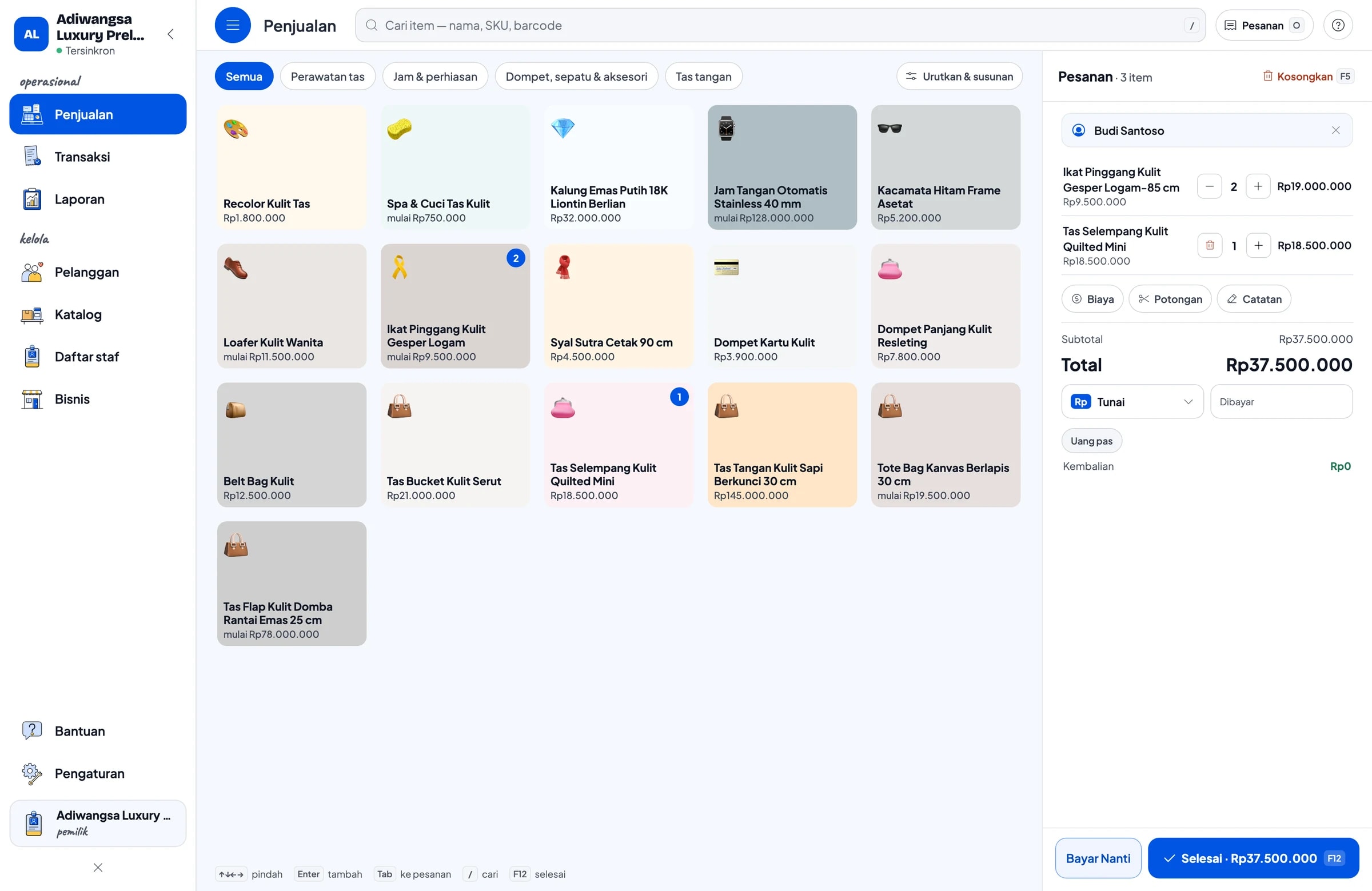Open Bantuan help entry
The height and width of the screenshot is (891, 1372).
[x=98, y=731]
